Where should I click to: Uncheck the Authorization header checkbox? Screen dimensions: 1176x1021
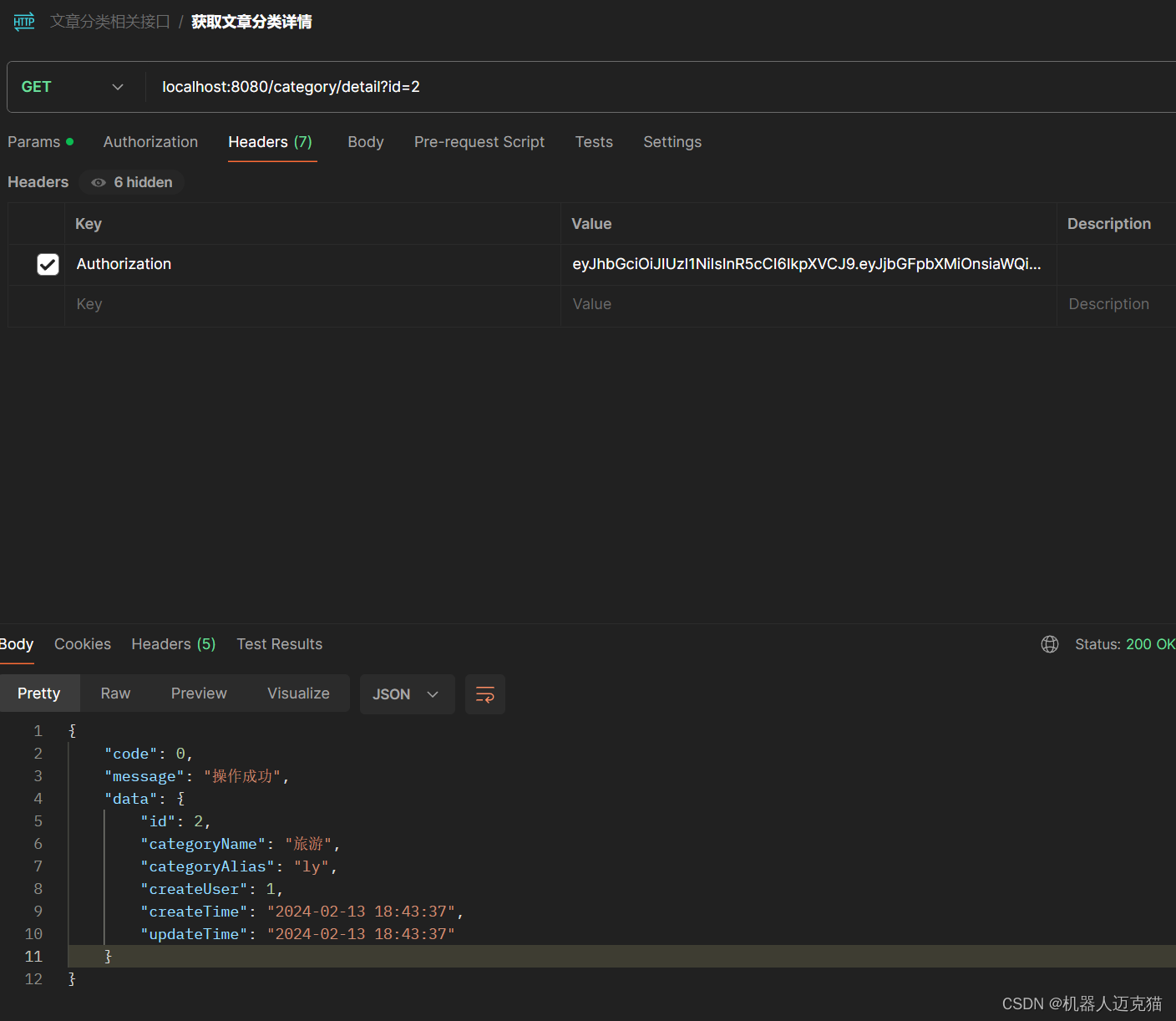pos(48,264)
